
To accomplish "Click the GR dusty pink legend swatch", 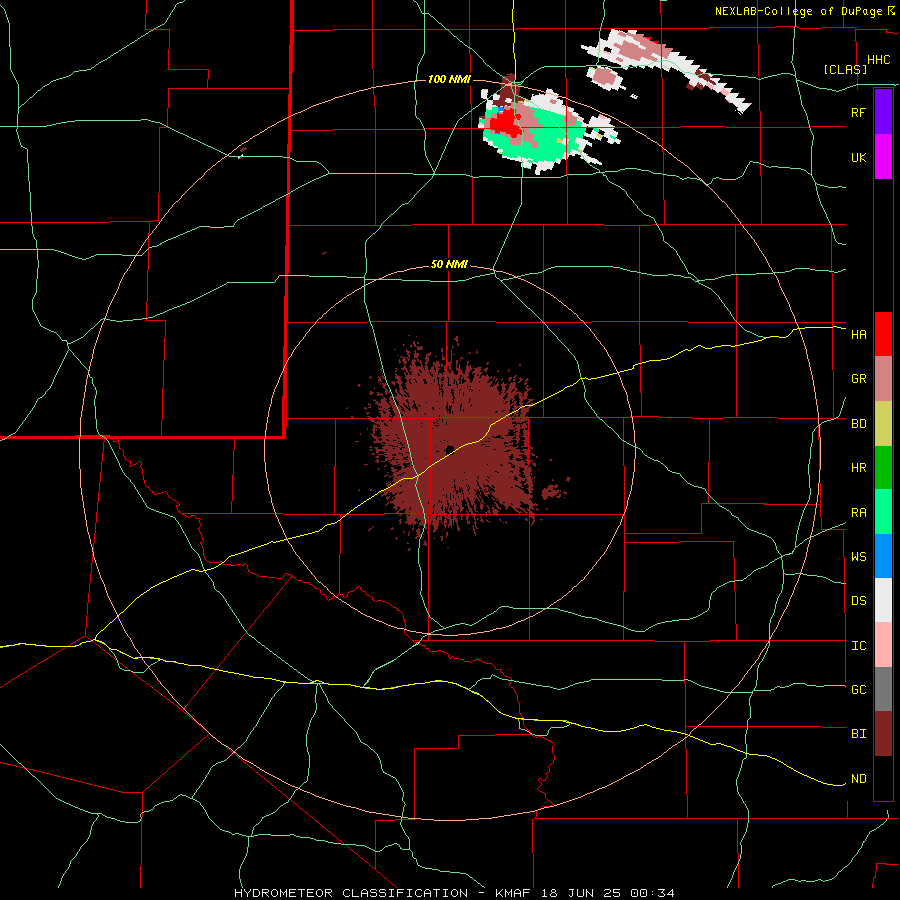I will pyautogui.click(x=883, y=379).
